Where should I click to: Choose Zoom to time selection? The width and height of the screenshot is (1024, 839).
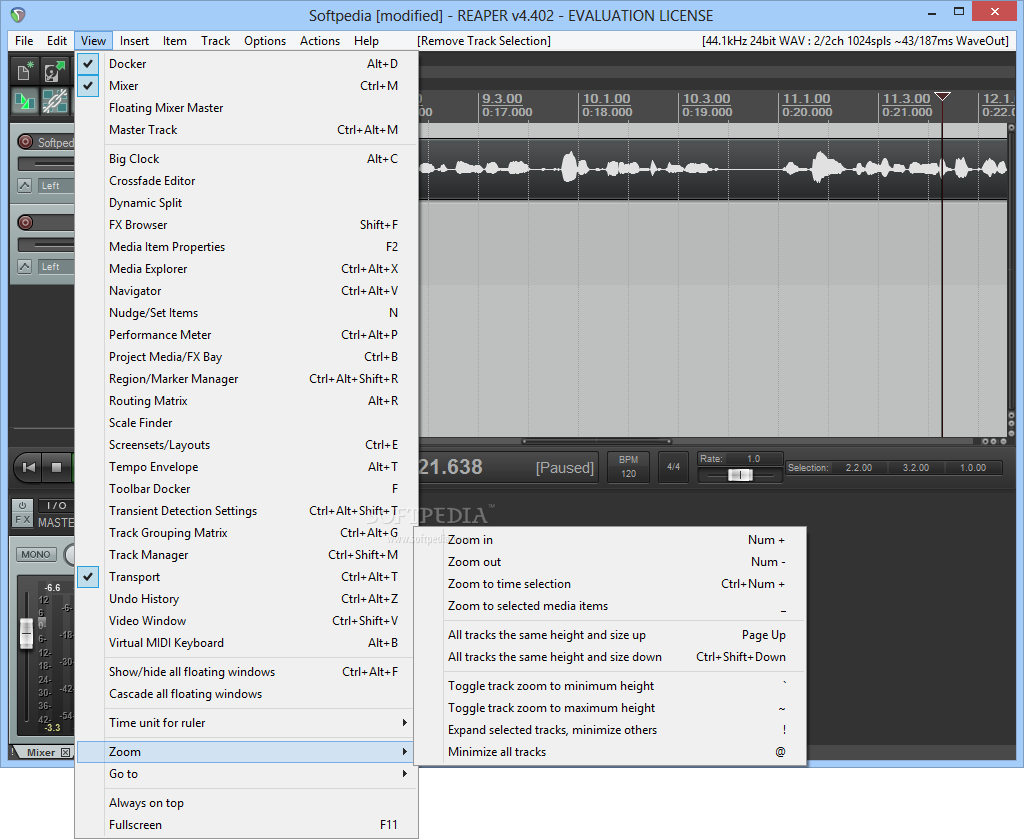[x=611, y=584]
